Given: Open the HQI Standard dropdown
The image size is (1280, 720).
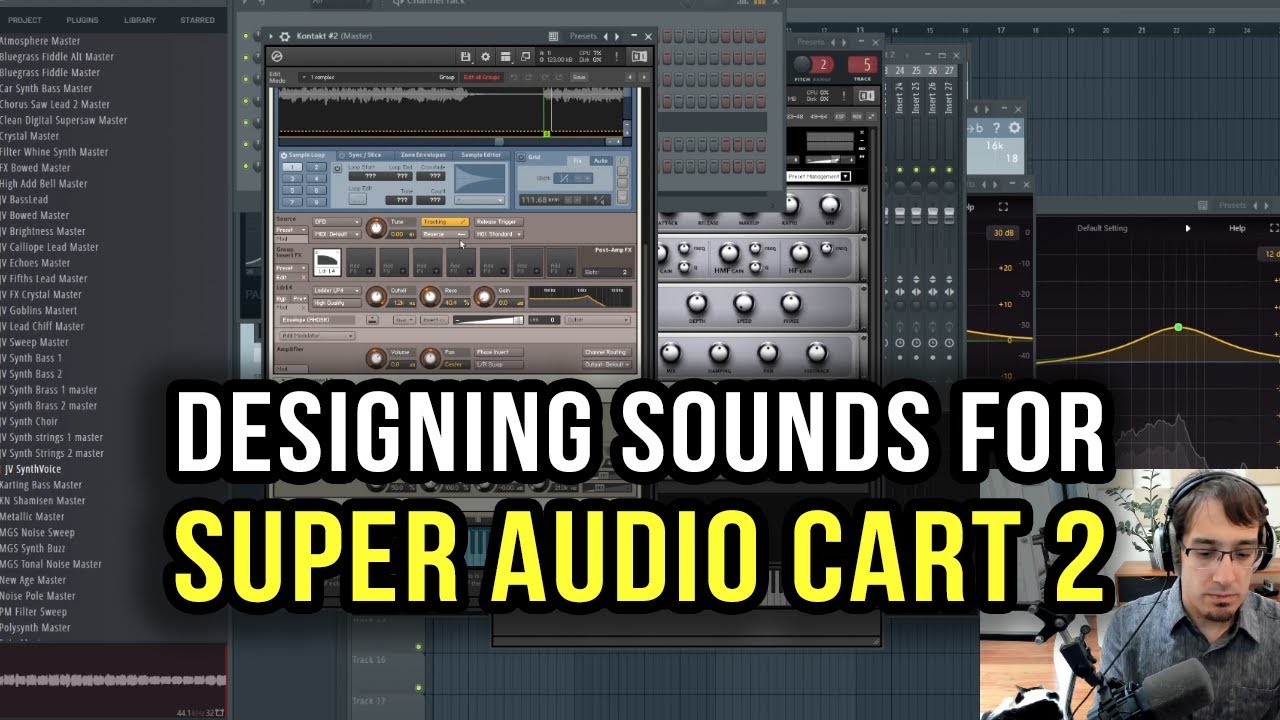Looking at the screenshot, I should [499, 234].
